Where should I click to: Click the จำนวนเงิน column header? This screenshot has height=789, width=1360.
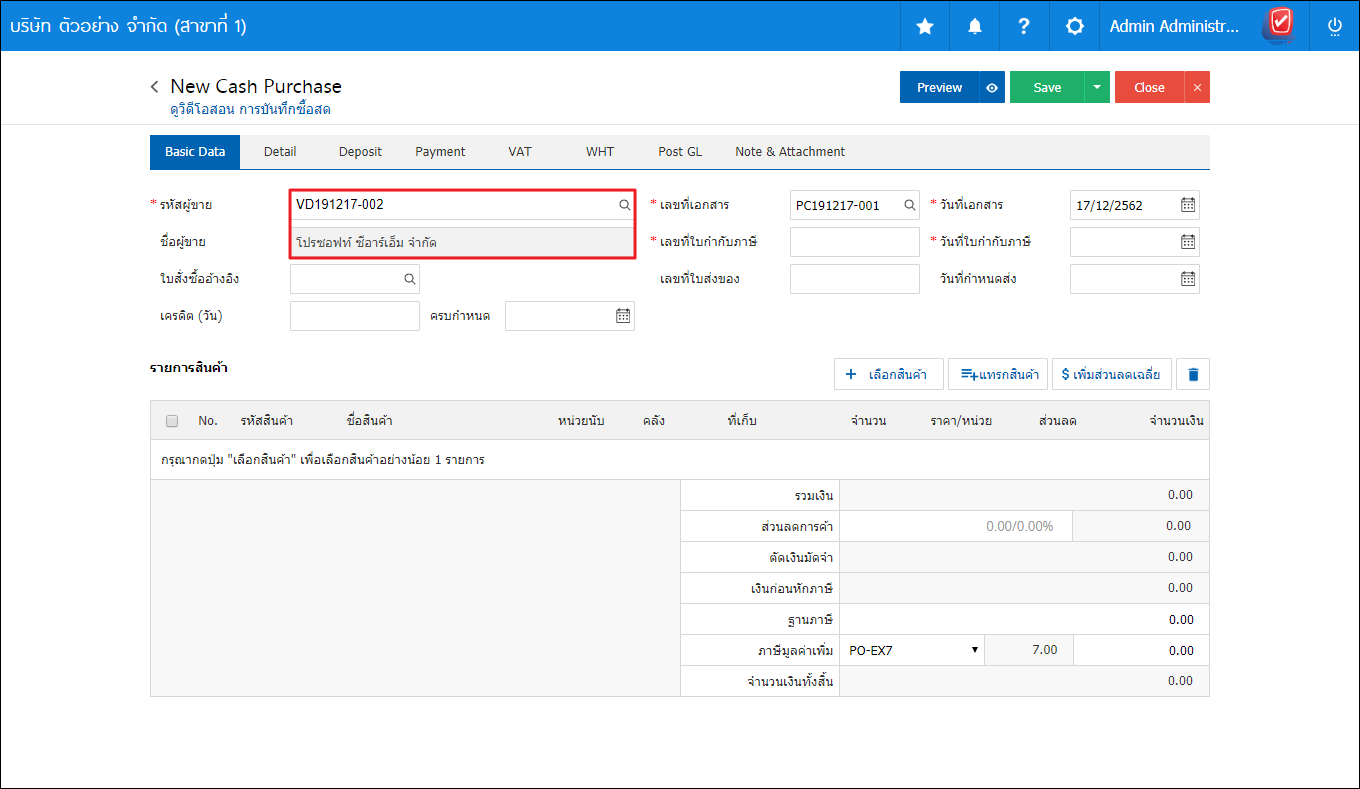click(1176, 421)
